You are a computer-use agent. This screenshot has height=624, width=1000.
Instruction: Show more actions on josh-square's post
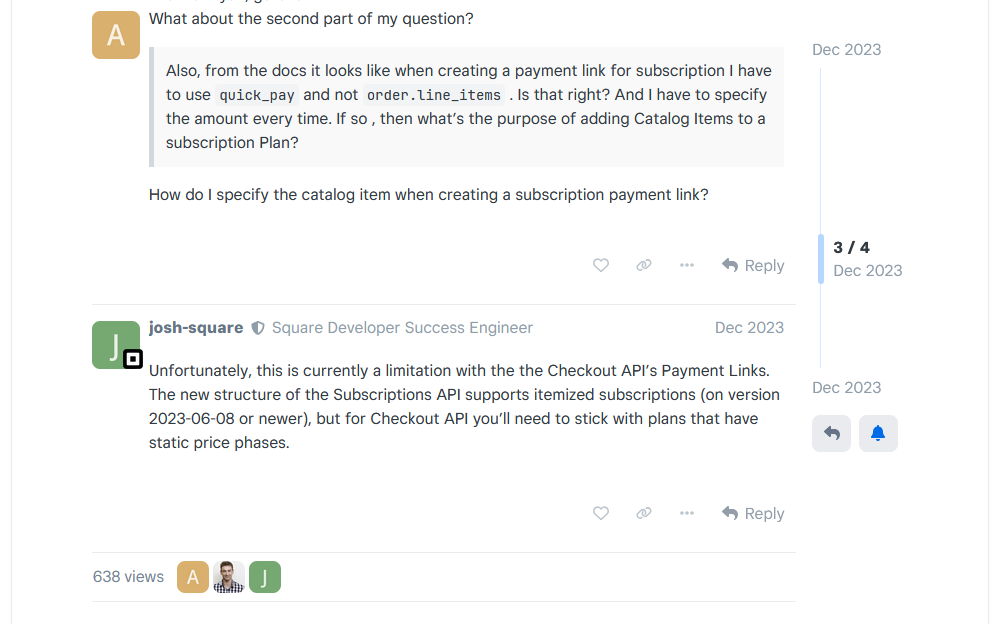pyautogui.click(x=687, y=513)
